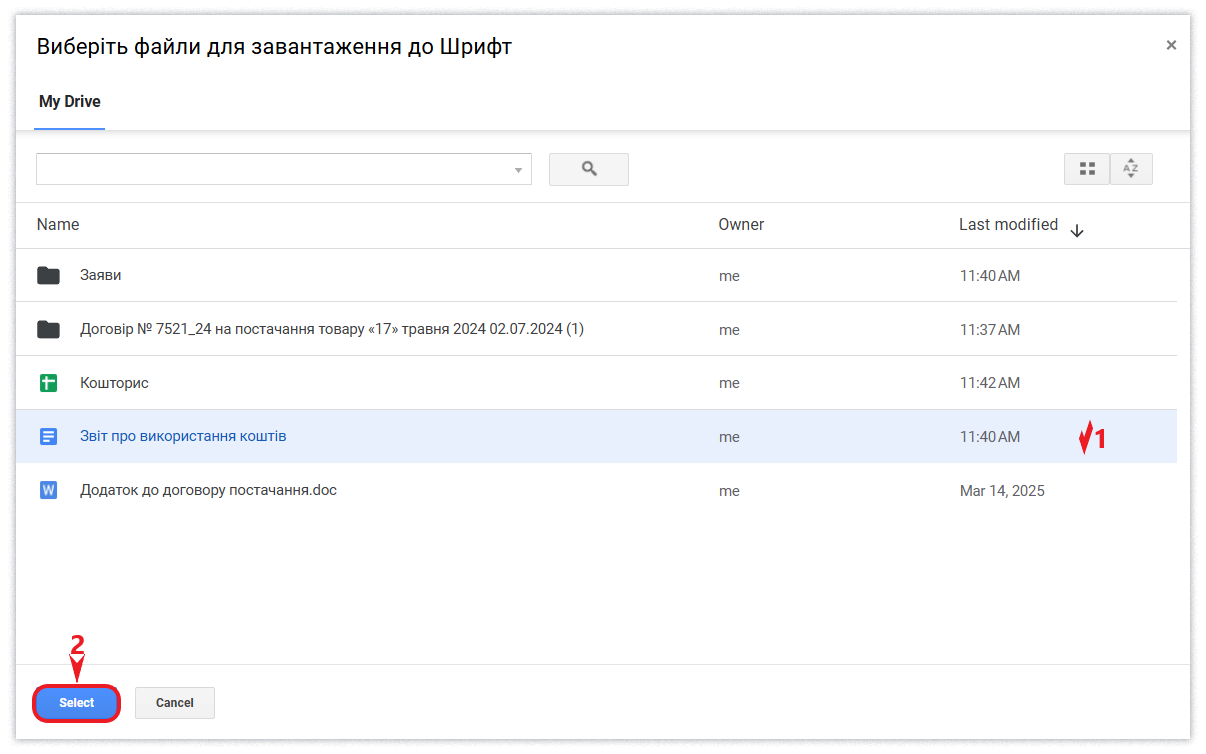Focus the file search input field
The image size is (1206, 754).
tap(272, 169)
